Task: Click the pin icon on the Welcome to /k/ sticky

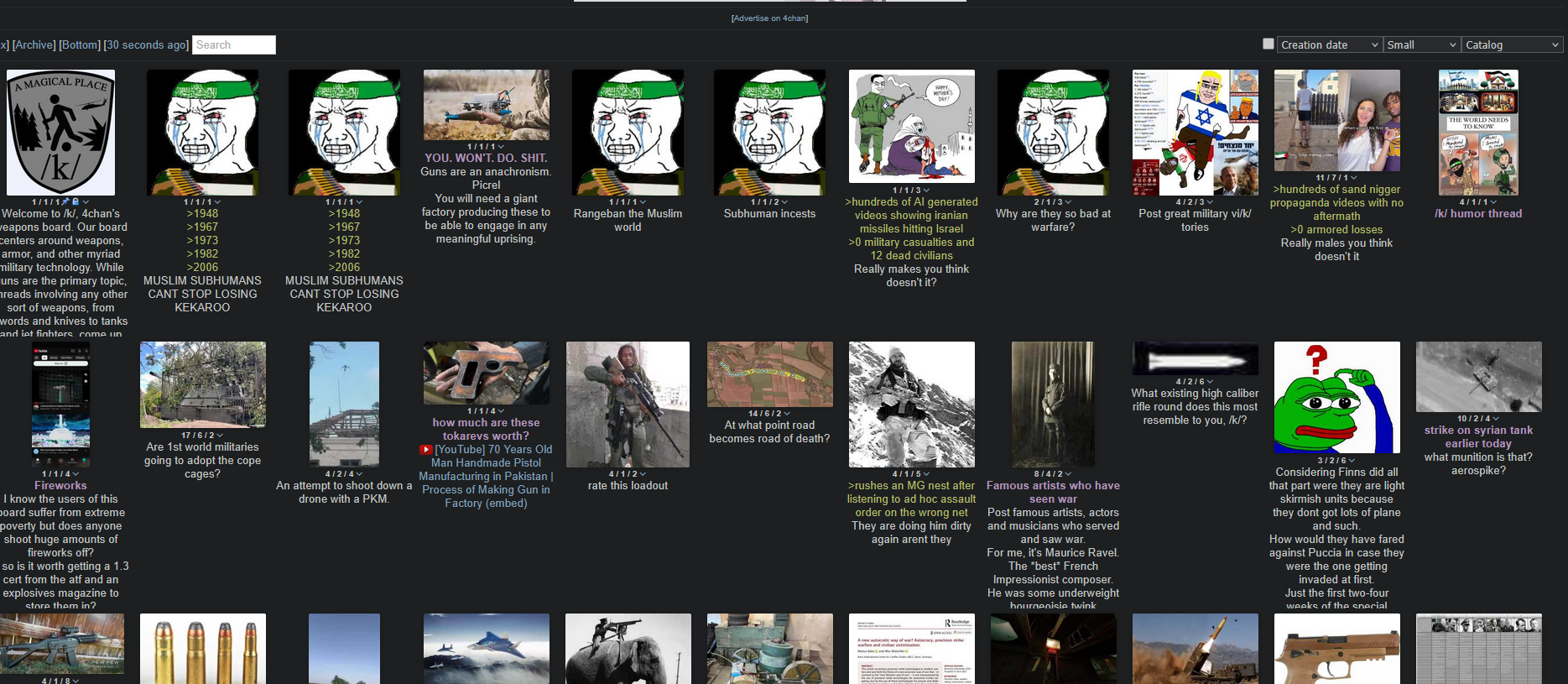Action: click(65, 201)
